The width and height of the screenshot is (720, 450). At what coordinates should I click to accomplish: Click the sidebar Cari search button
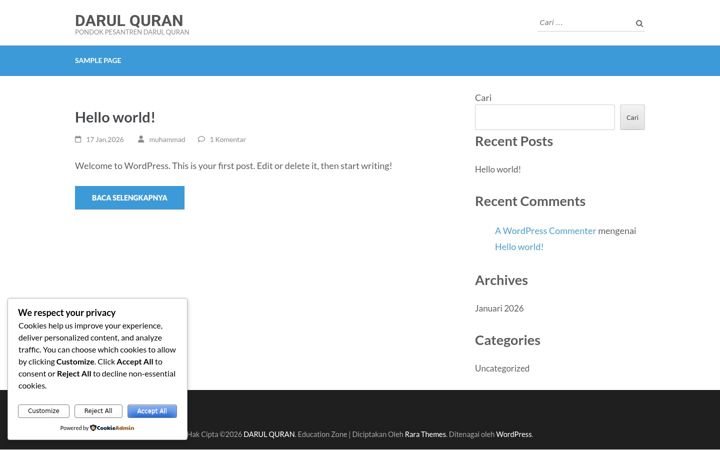pos(632,117)
